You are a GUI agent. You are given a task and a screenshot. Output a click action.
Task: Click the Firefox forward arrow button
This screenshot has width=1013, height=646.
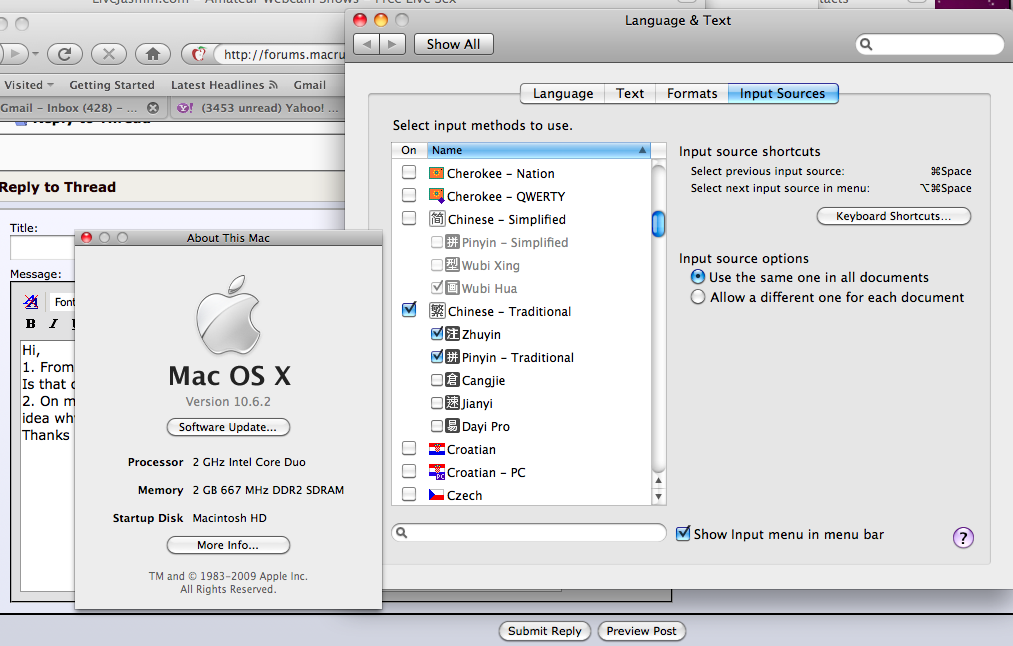[x=14, y=54]
